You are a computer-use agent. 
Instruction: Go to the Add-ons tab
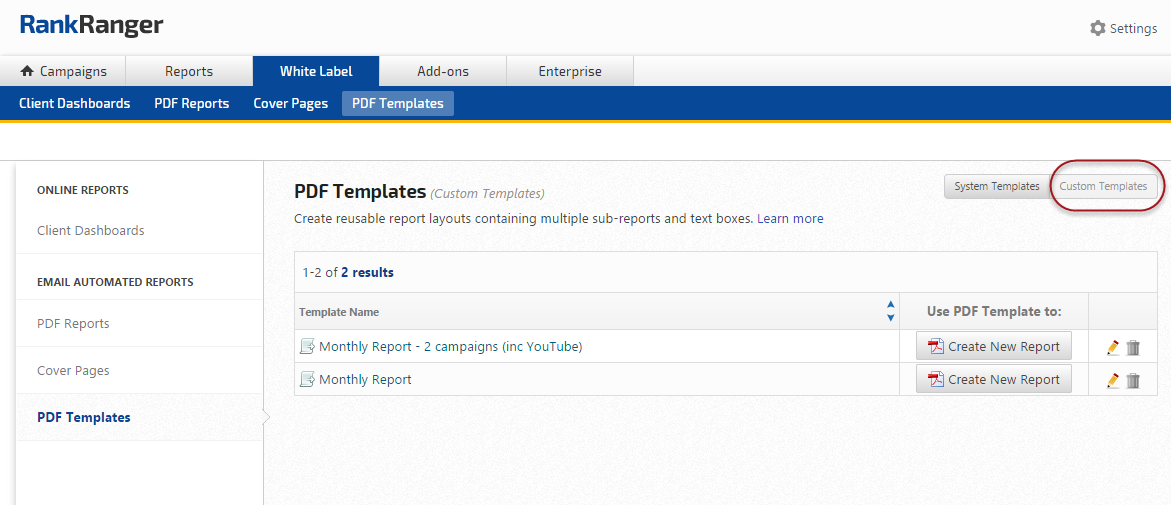click(443, 71)
